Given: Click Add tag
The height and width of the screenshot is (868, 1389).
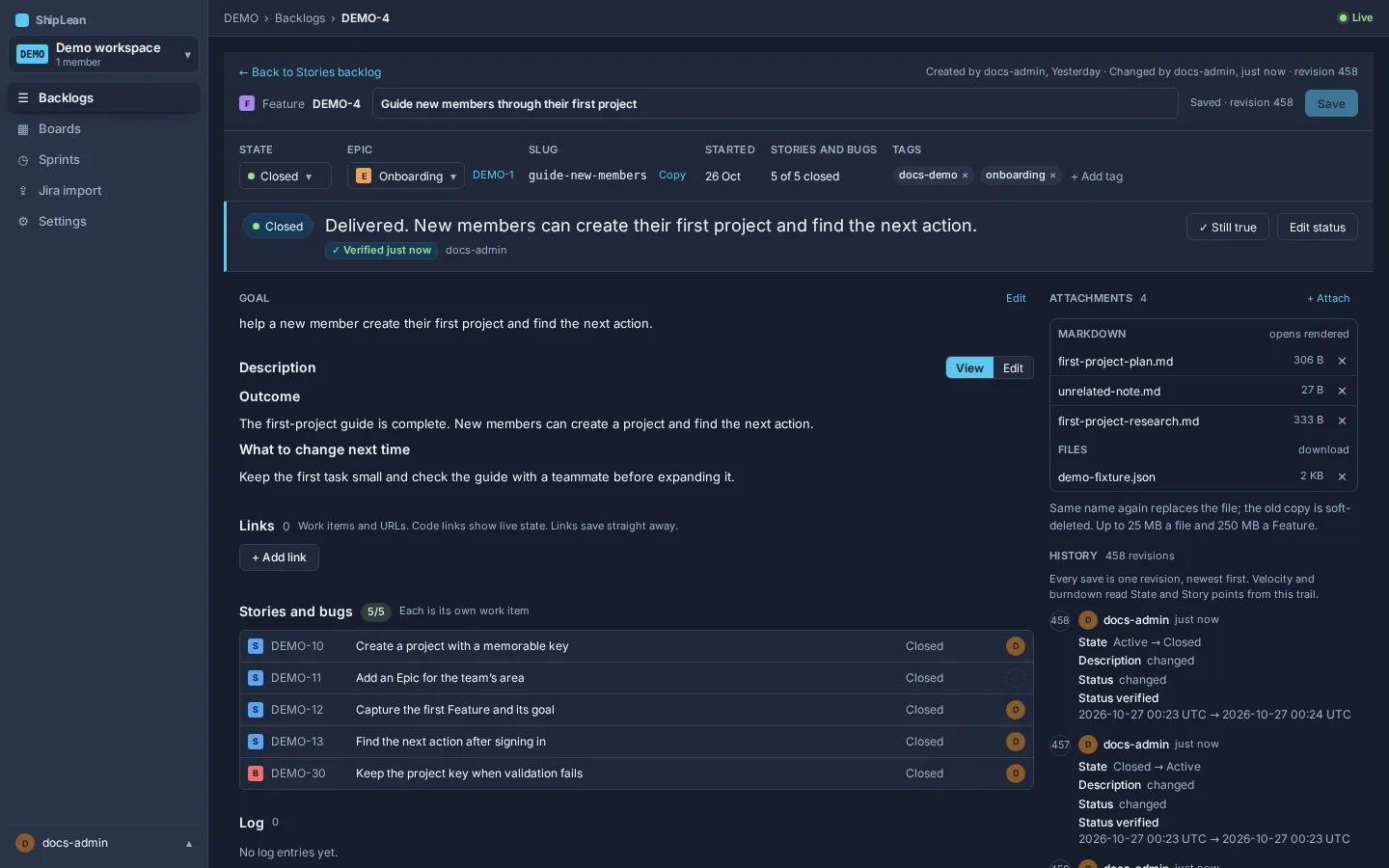Looking at the screenshot, I should point(1097,176).
